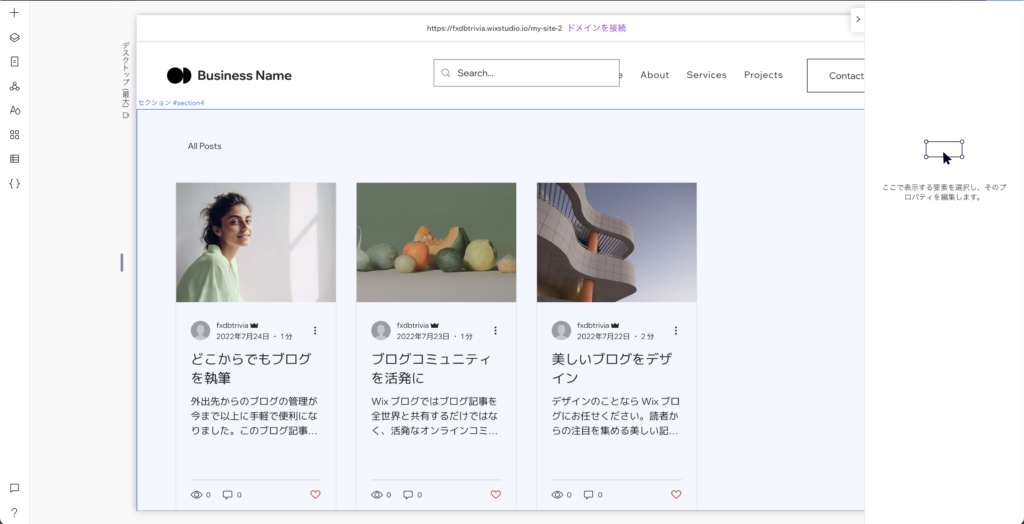Image resolution: width=1024 pixels, height=524 pixels.
Task: Click the site URL text
Action: pyautogui.click(x=494, y=28)
